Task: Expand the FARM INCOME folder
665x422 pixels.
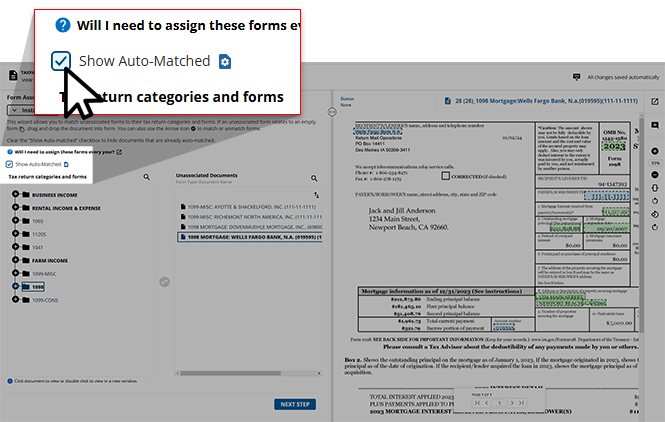Action: [15, 260]
